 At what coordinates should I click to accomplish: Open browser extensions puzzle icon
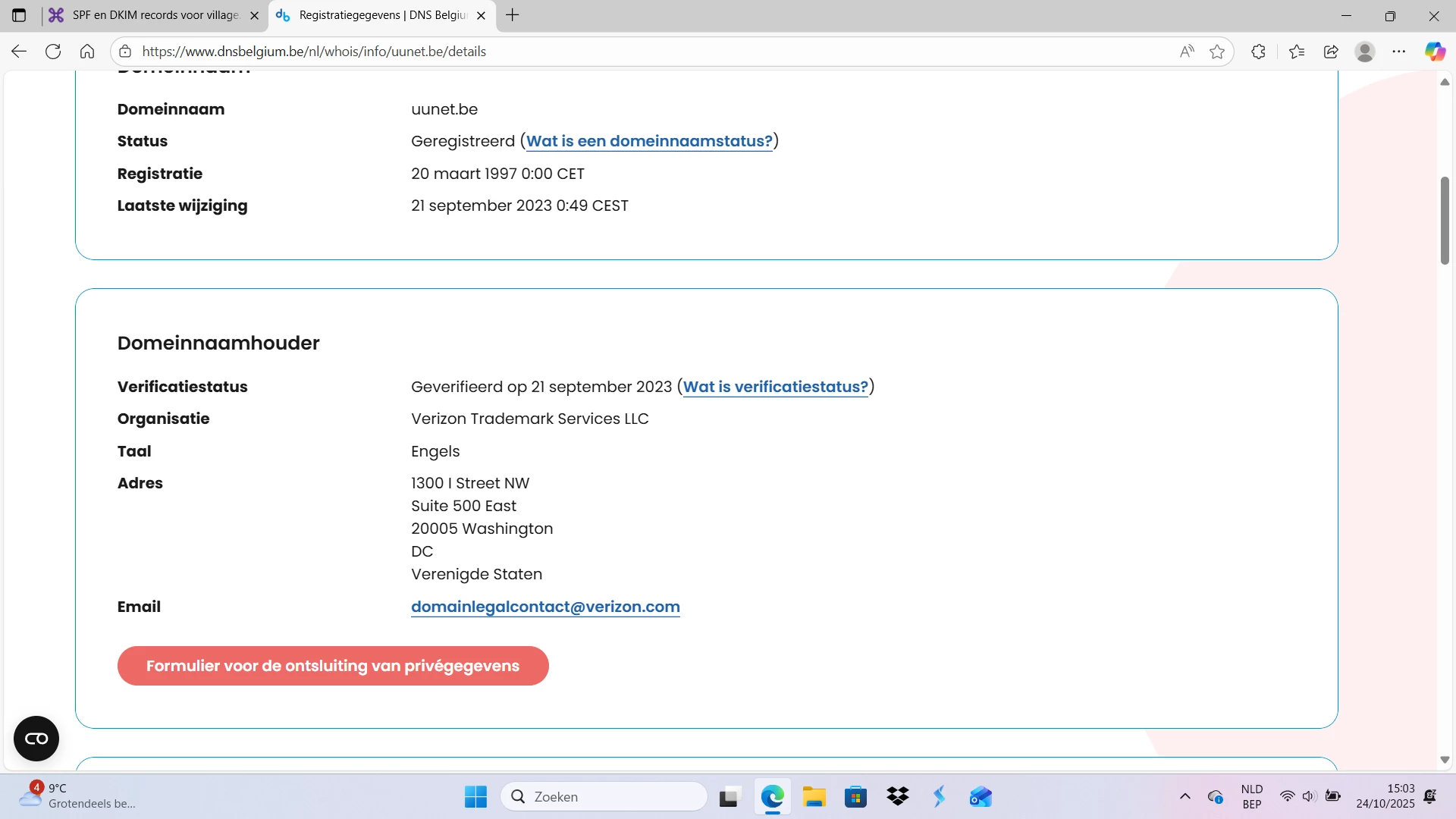[1258, 52]
